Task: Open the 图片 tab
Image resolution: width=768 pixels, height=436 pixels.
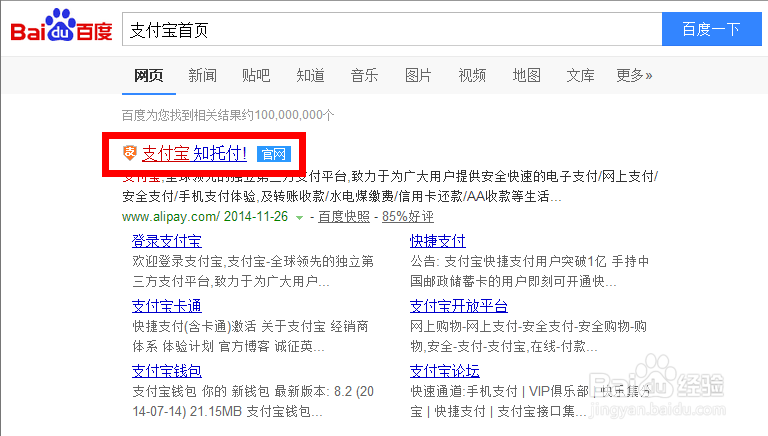Action: 418,75
